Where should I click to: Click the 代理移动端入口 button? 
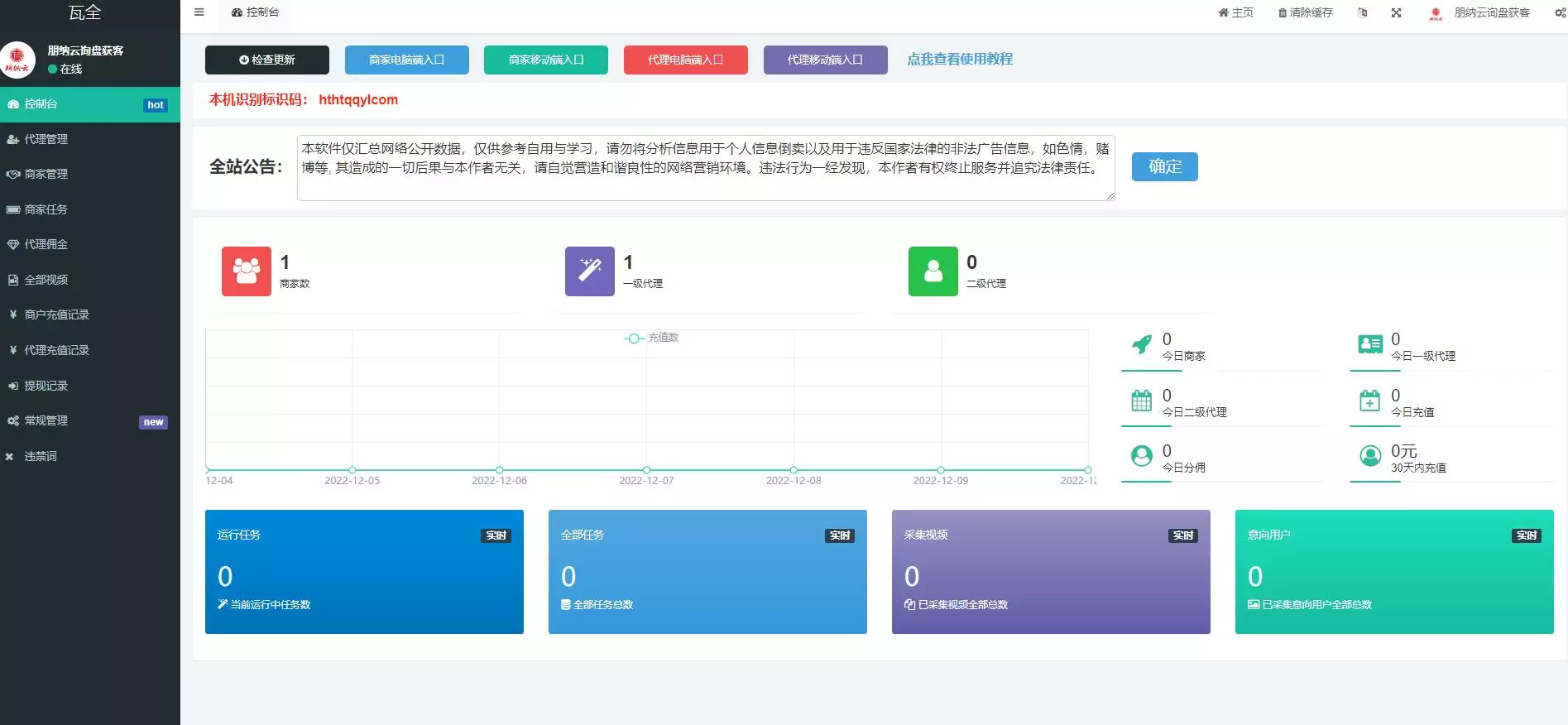coord(826,60)
